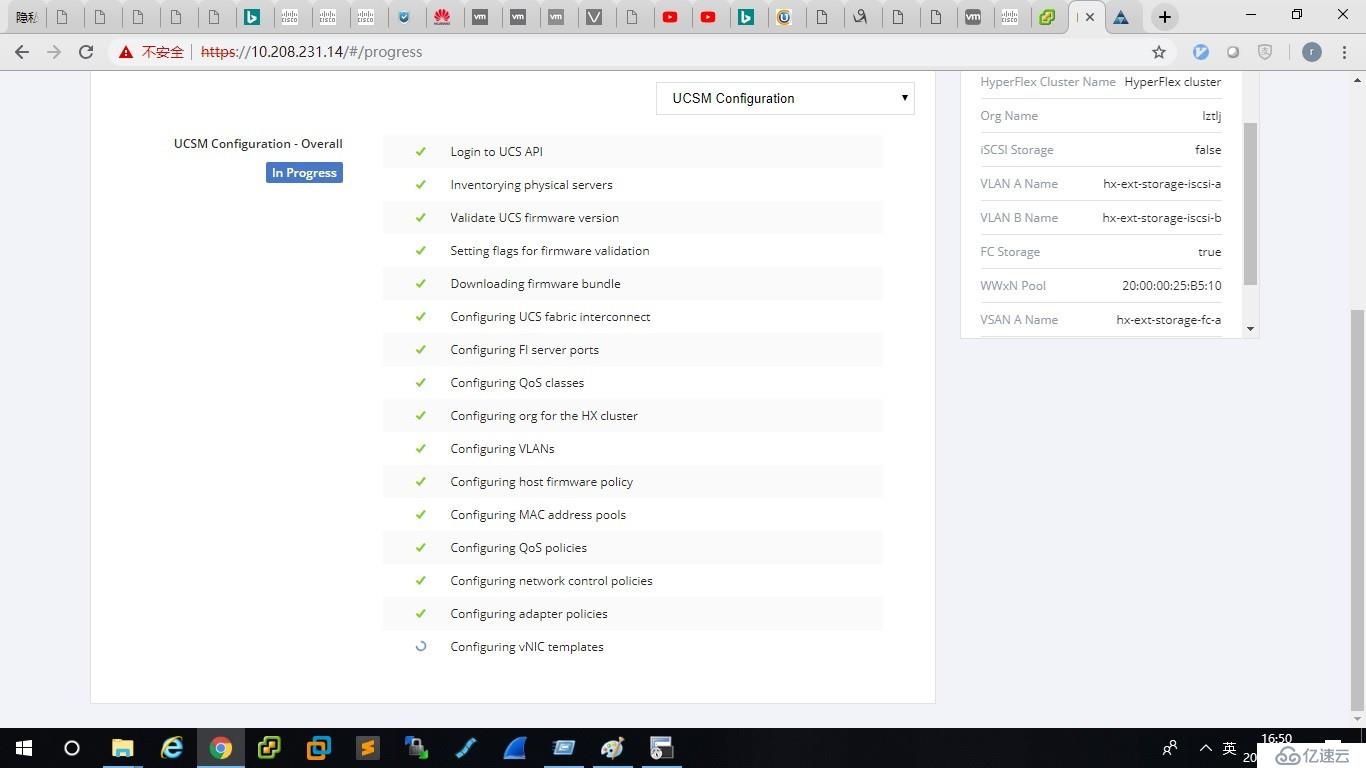Select "Configuring org for the HX cluster"
The width and height of the screenshot is (1366, 768).
coord(544,416)
